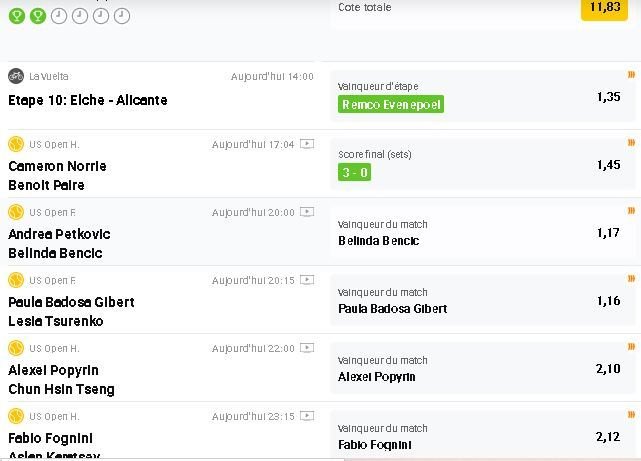Viewport: 641px width, 461px height.
Task: Click the first pending clock indicator
Action: click(59, 16)
